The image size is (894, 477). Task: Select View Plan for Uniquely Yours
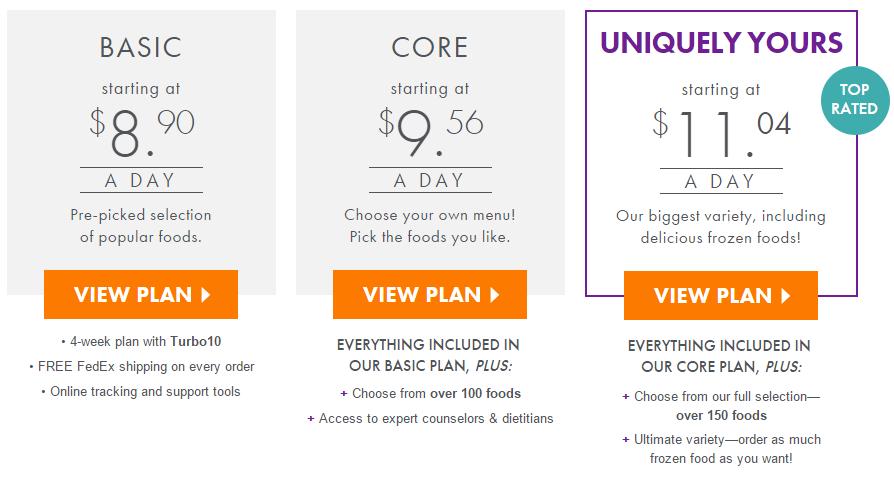pyautogui.click(x=721, y=295)
